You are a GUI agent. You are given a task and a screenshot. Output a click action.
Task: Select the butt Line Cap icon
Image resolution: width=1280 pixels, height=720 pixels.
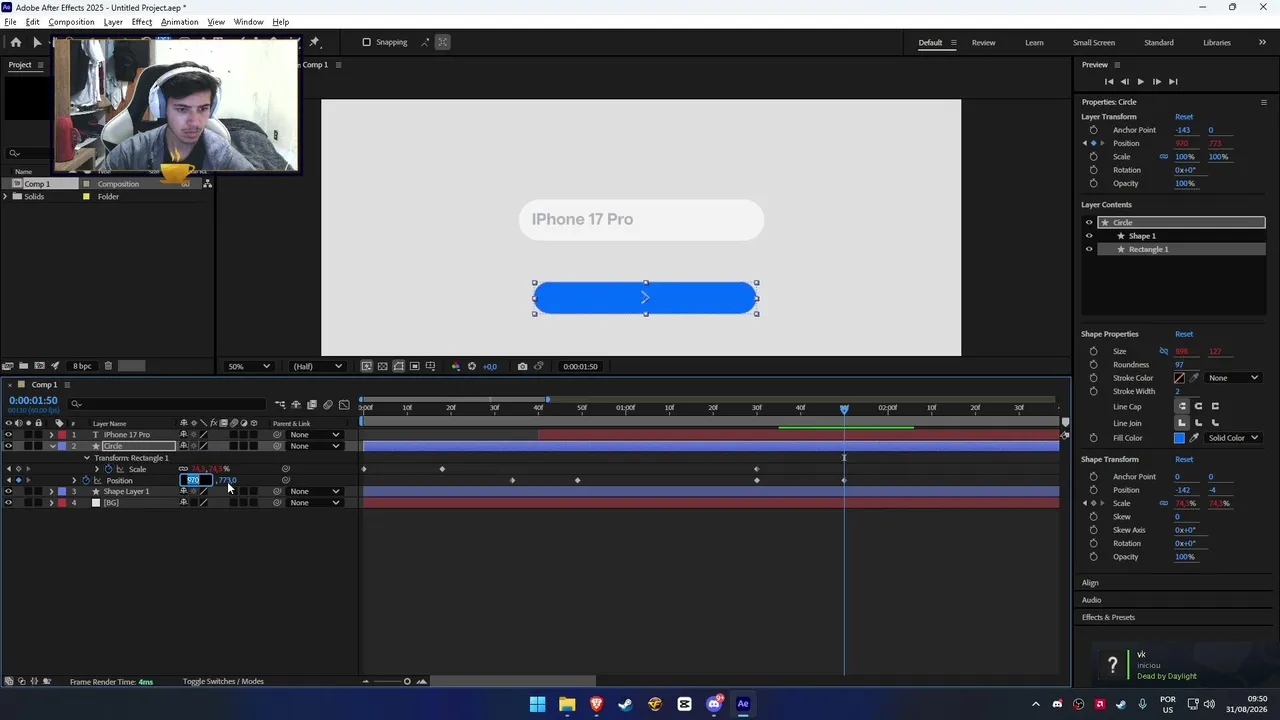pyautogui.click(x=1183, y=406)
